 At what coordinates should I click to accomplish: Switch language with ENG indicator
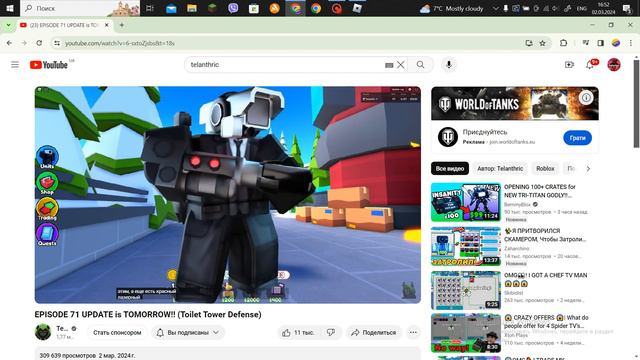point(582,8)
